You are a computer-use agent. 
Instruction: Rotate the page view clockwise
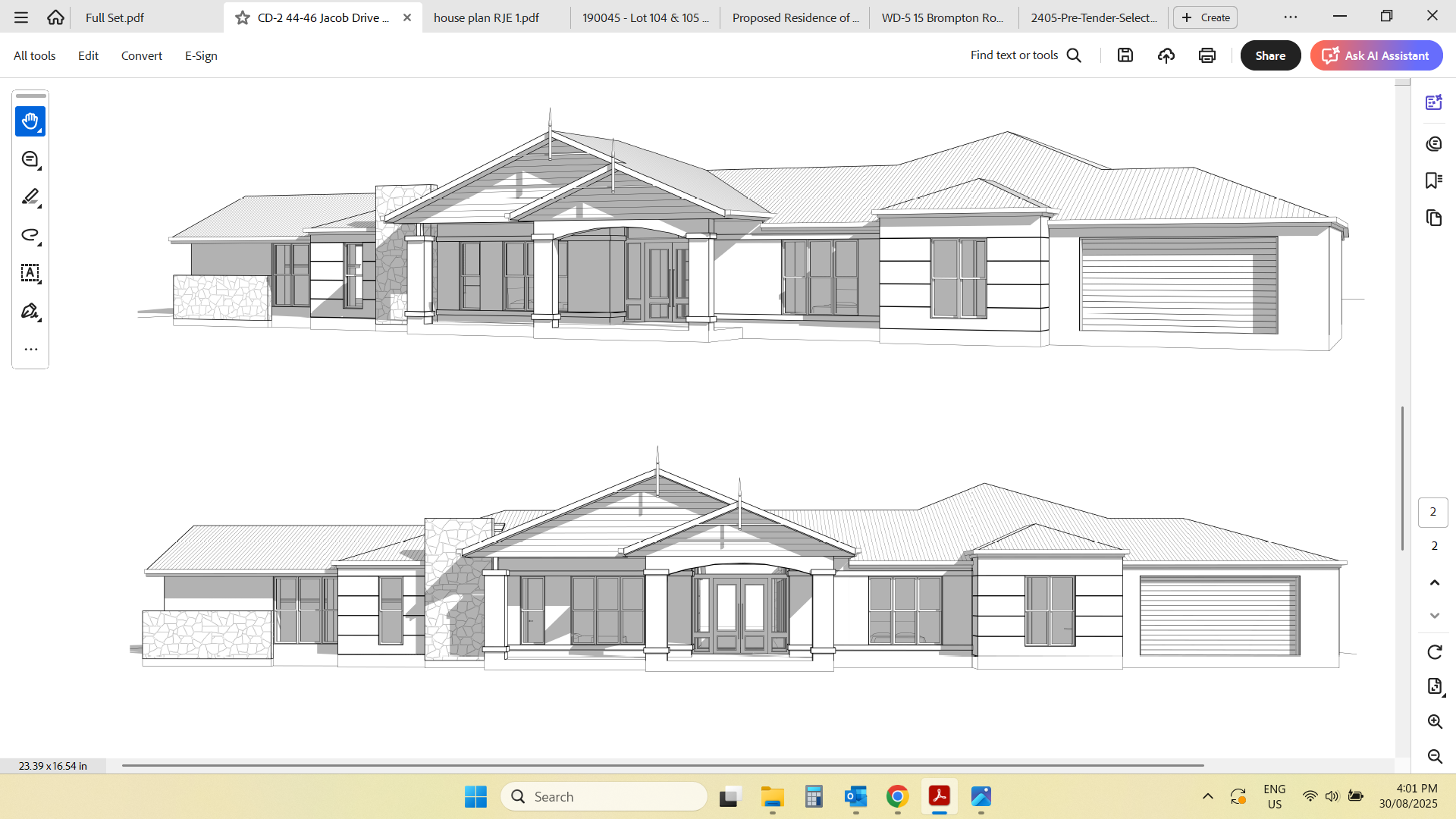[1434, 652]
